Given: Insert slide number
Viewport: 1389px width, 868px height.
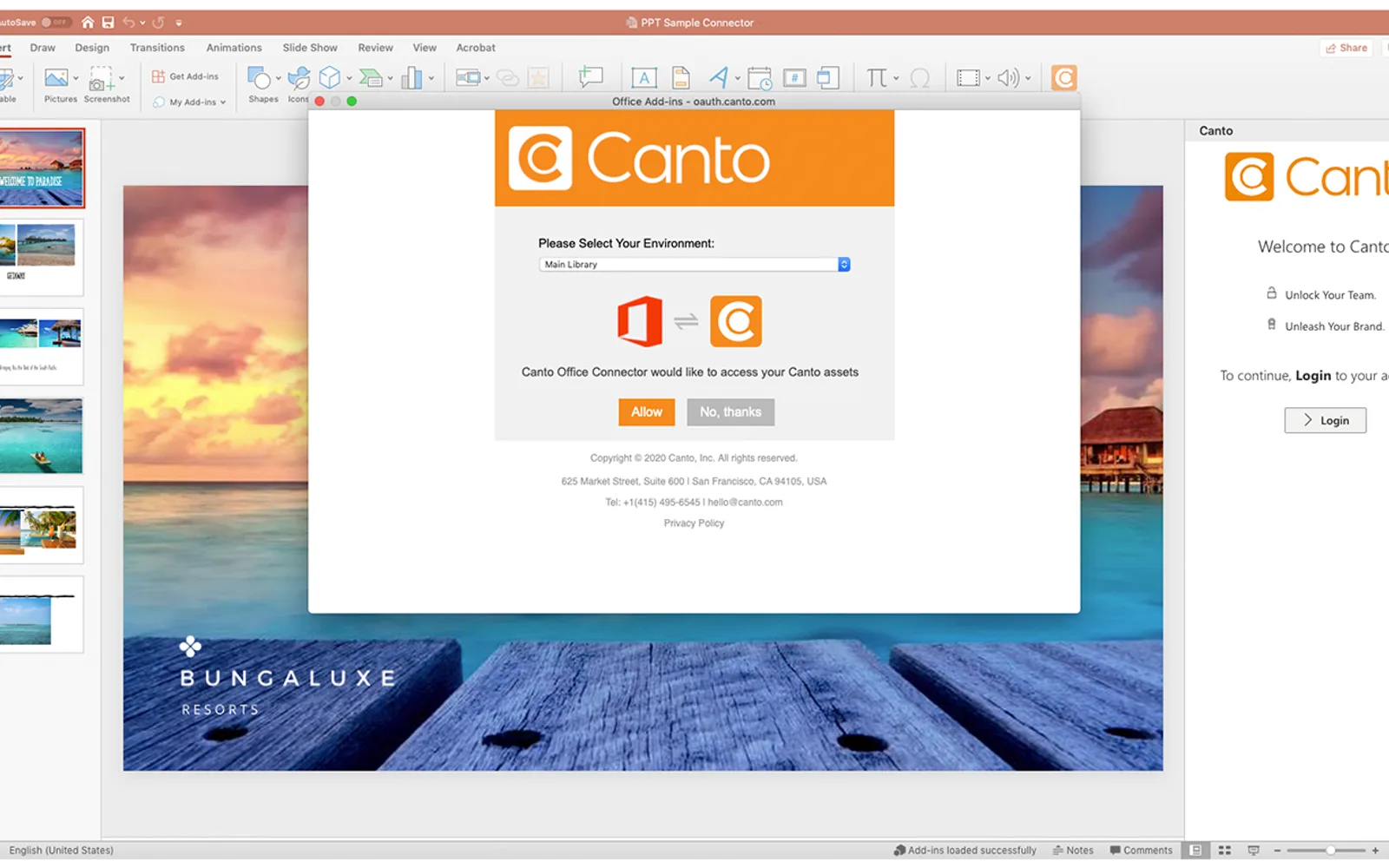Looking at the screenshot, I should [794, 78].
